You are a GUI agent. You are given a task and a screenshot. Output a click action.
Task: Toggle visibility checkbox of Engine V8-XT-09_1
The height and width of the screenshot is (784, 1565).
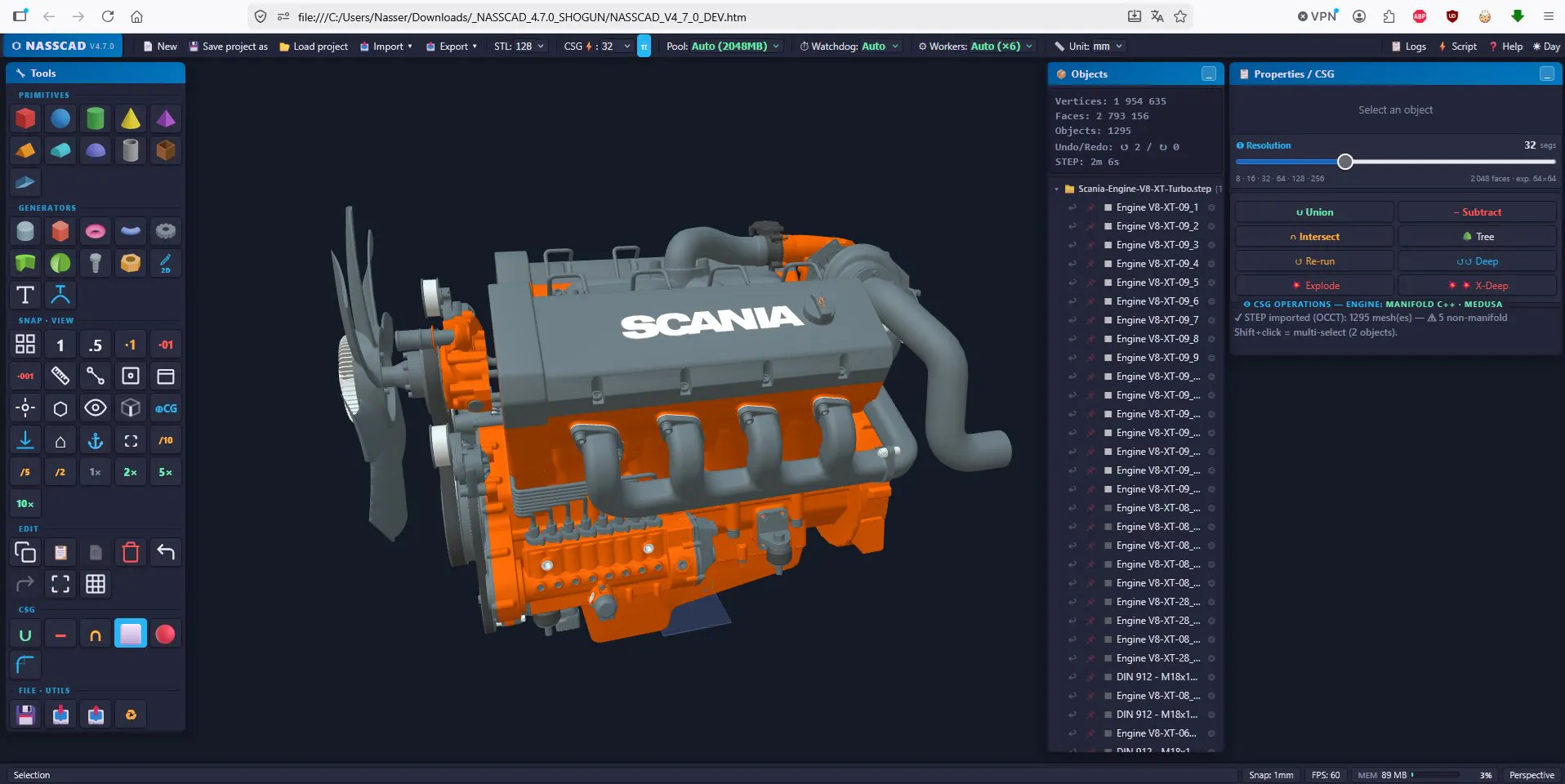[x=1108, y=207]
